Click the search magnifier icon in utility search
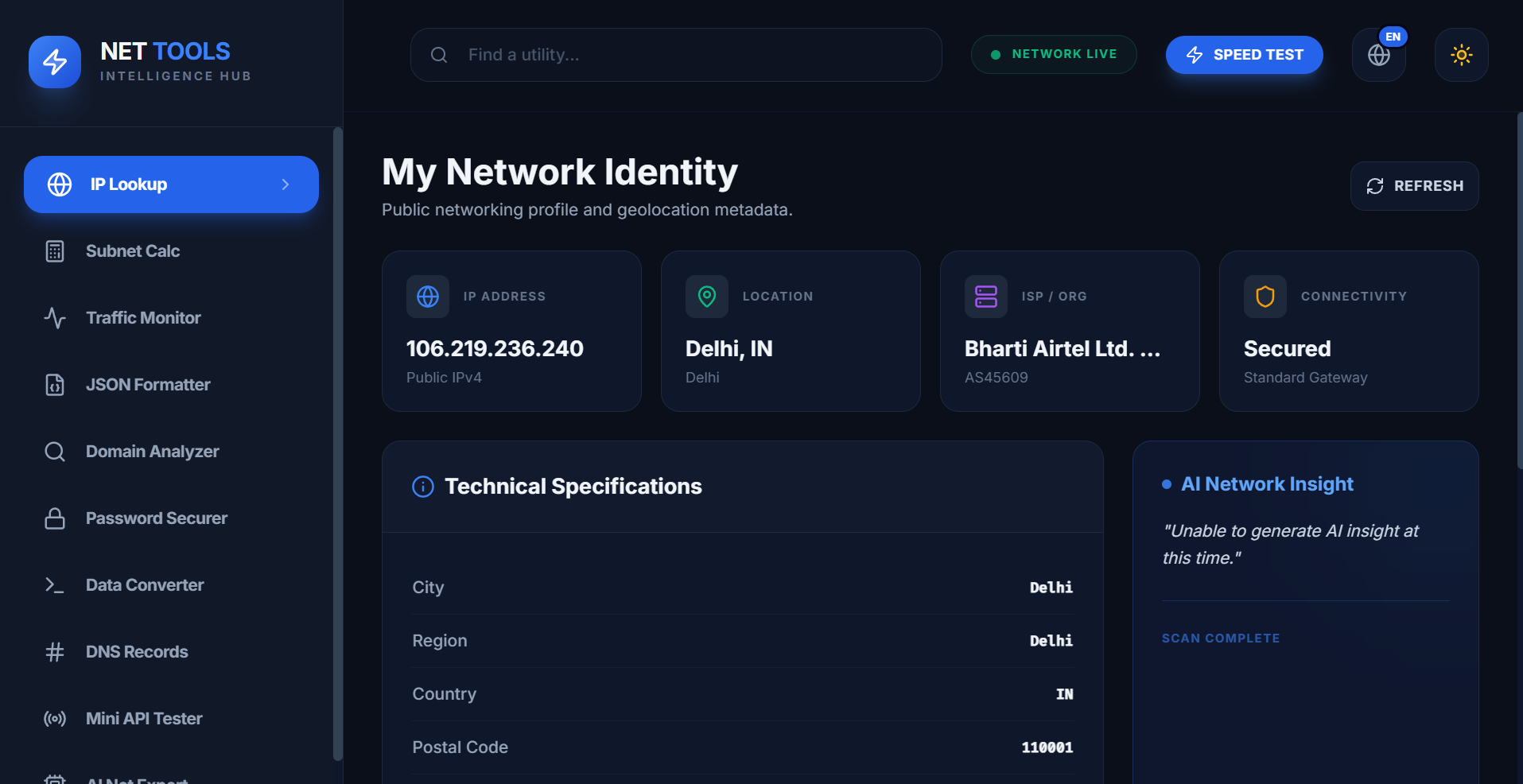Screen dimensions: 1523x784 (x=439, y=55)
